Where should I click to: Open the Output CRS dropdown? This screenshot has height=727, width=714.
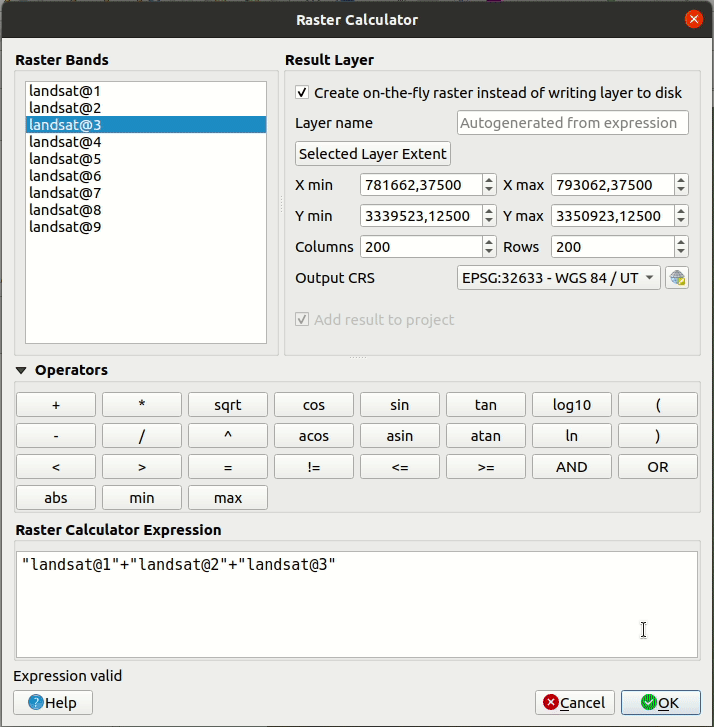click(x=558, y=278)
